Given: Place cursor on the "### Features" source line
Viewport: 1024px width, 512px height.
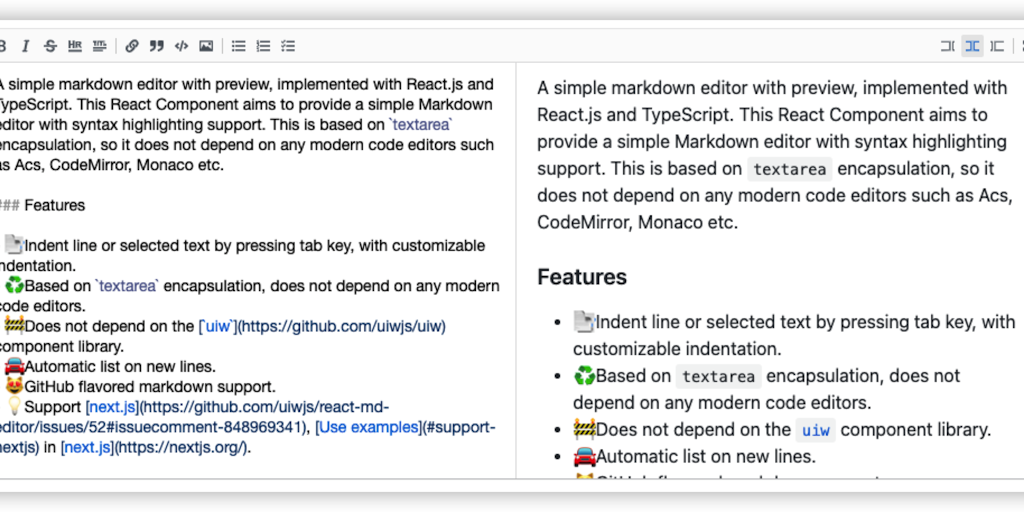Looking at the screenshot, I should pos(50,205).
